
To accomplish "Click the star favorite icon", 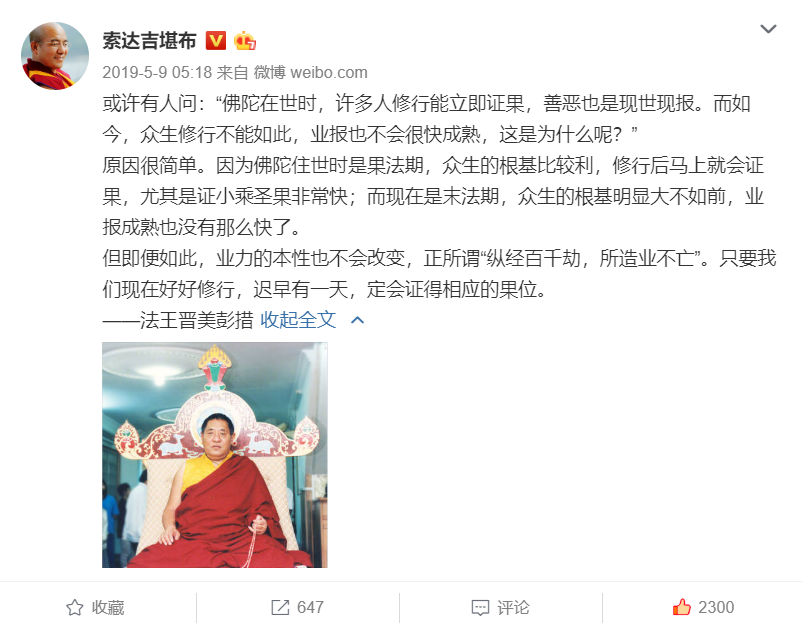I will 75,607.
